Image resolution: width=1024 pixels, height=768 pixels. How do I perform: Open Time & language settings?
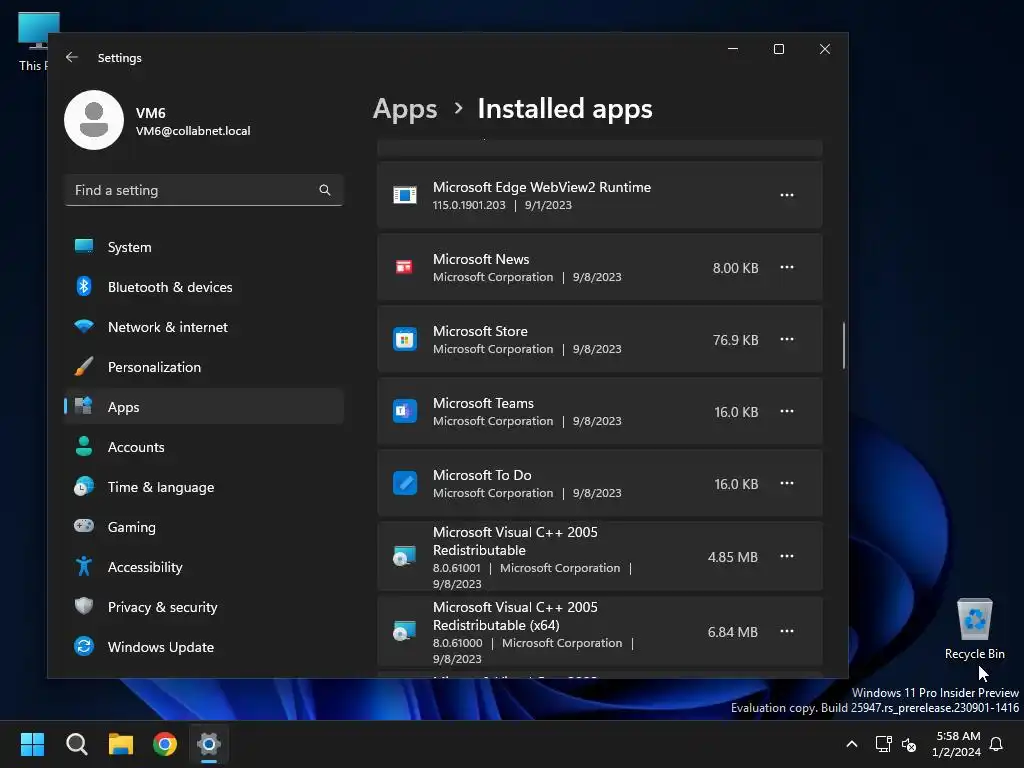point(204,487)
